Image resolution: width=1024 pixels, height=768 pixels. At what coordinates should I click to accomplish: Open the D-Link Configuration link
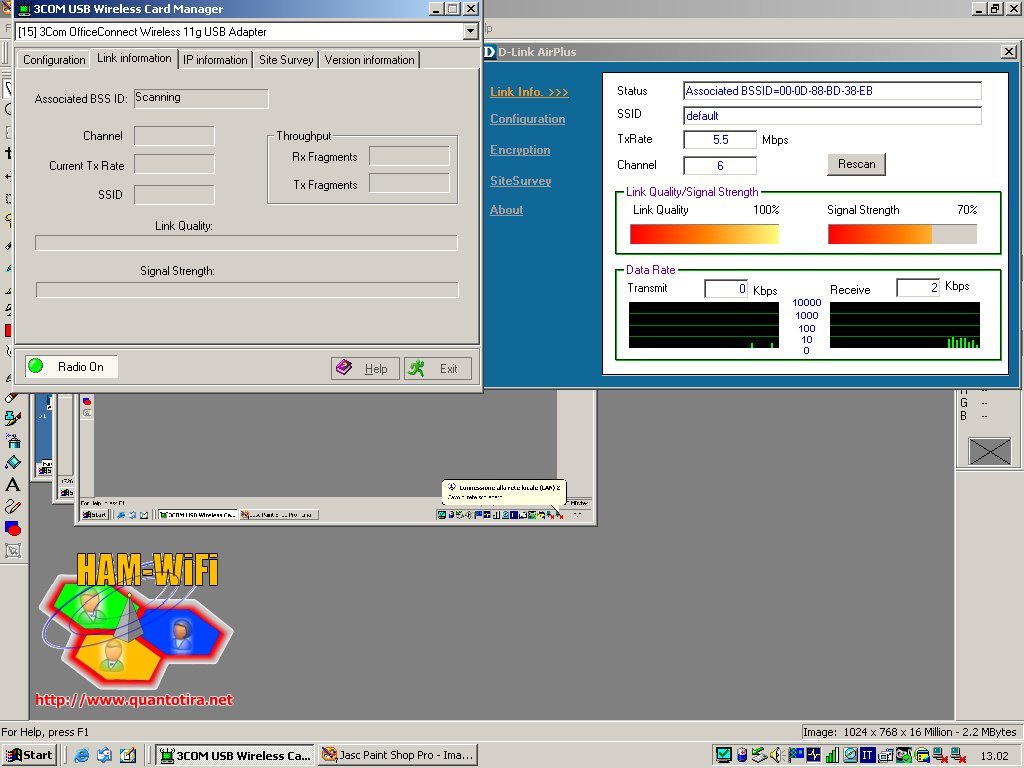pyautogui.click(x=528, y=119)
